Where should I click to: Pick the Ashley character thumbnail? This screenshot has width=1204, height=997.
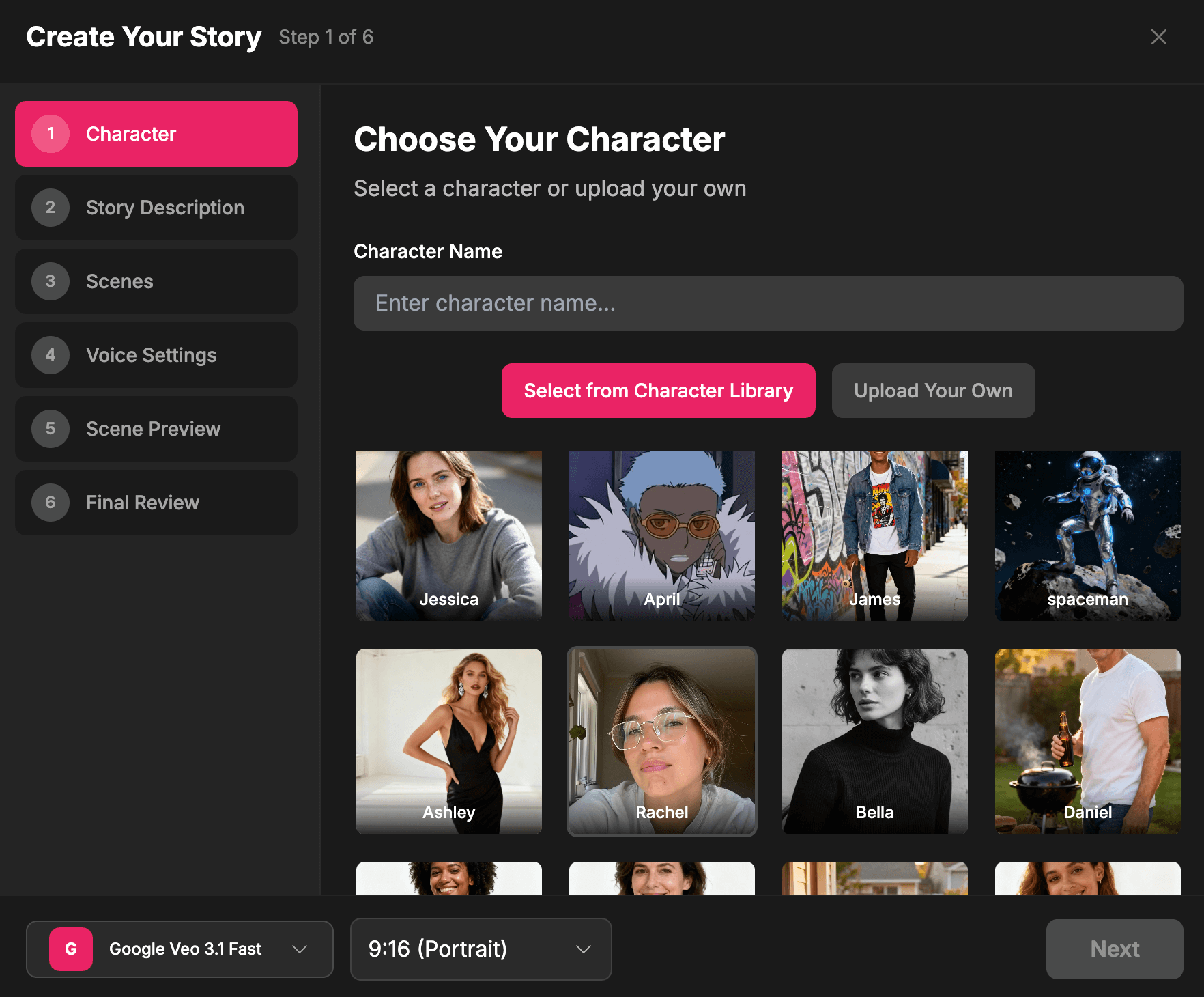pyautogui.click(x=449, y=741)
